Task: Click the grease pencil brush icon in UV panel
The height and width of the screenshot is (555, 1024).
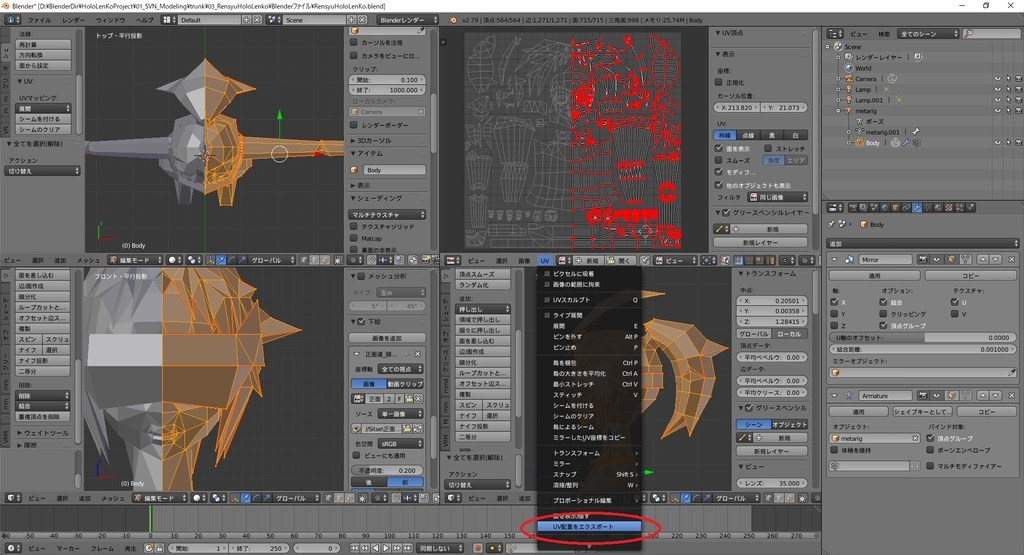Action: 720,229
